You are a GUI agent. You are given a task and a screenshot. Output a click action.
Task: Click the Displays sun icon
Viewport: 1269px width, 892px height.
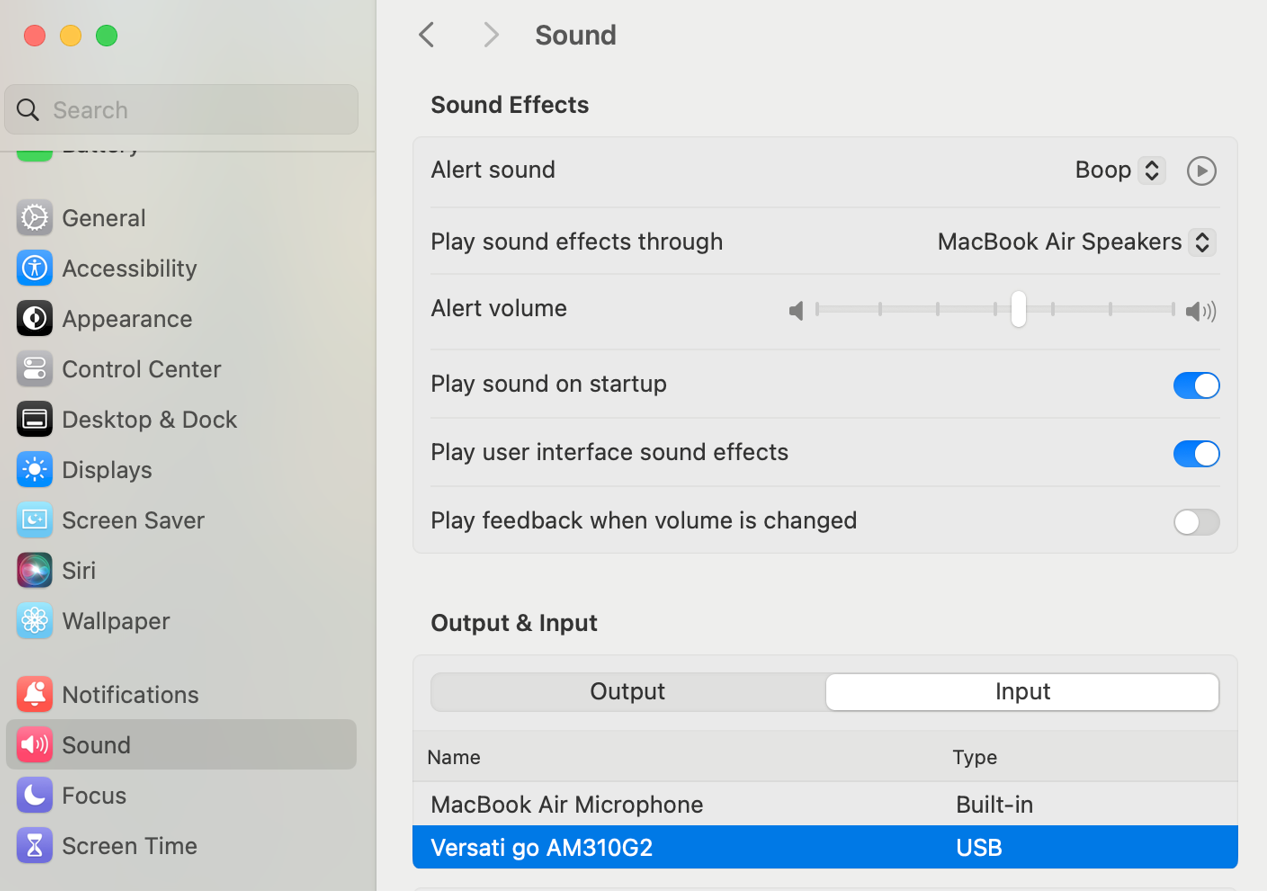[35, 470]
